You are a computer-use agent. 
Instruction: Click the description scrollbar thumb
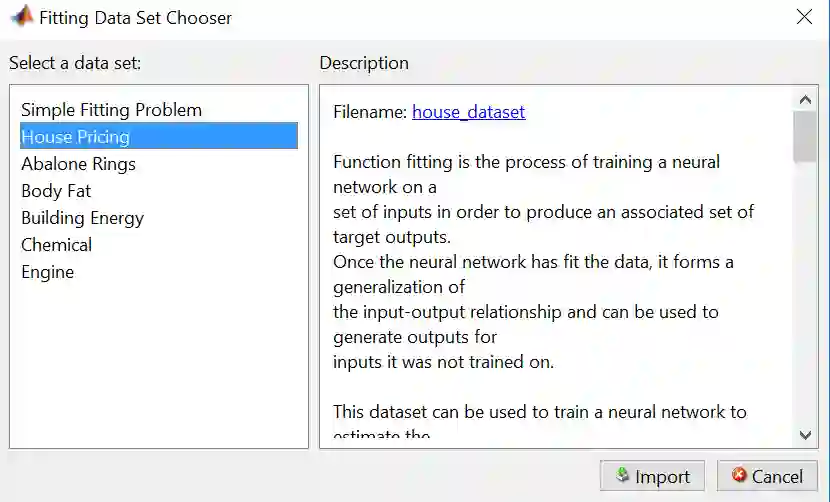(805, 136)
